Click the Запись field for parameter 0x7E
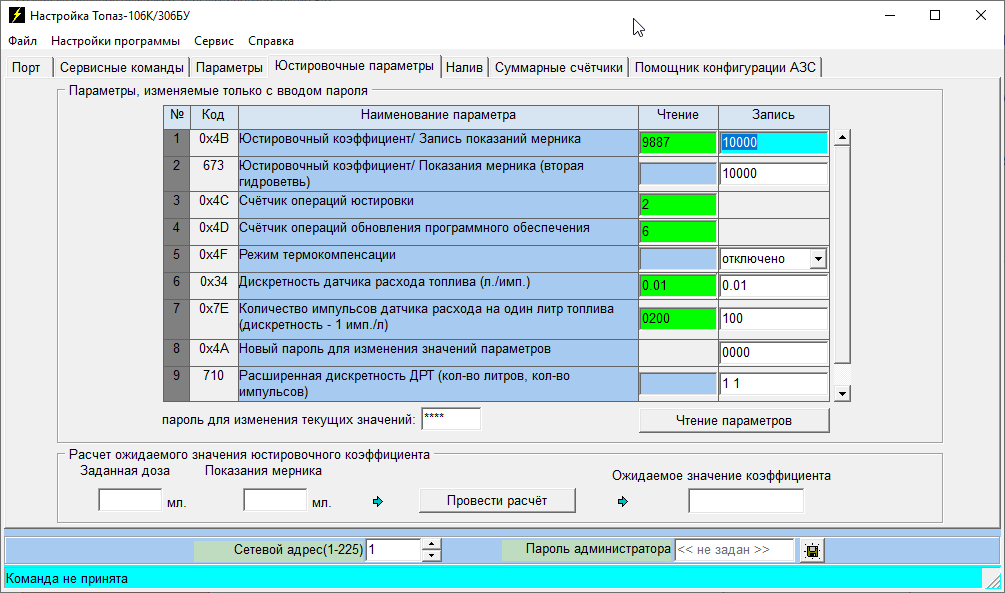The width and height of the screenshot is (1005, 593). click(x=774, y=319)
